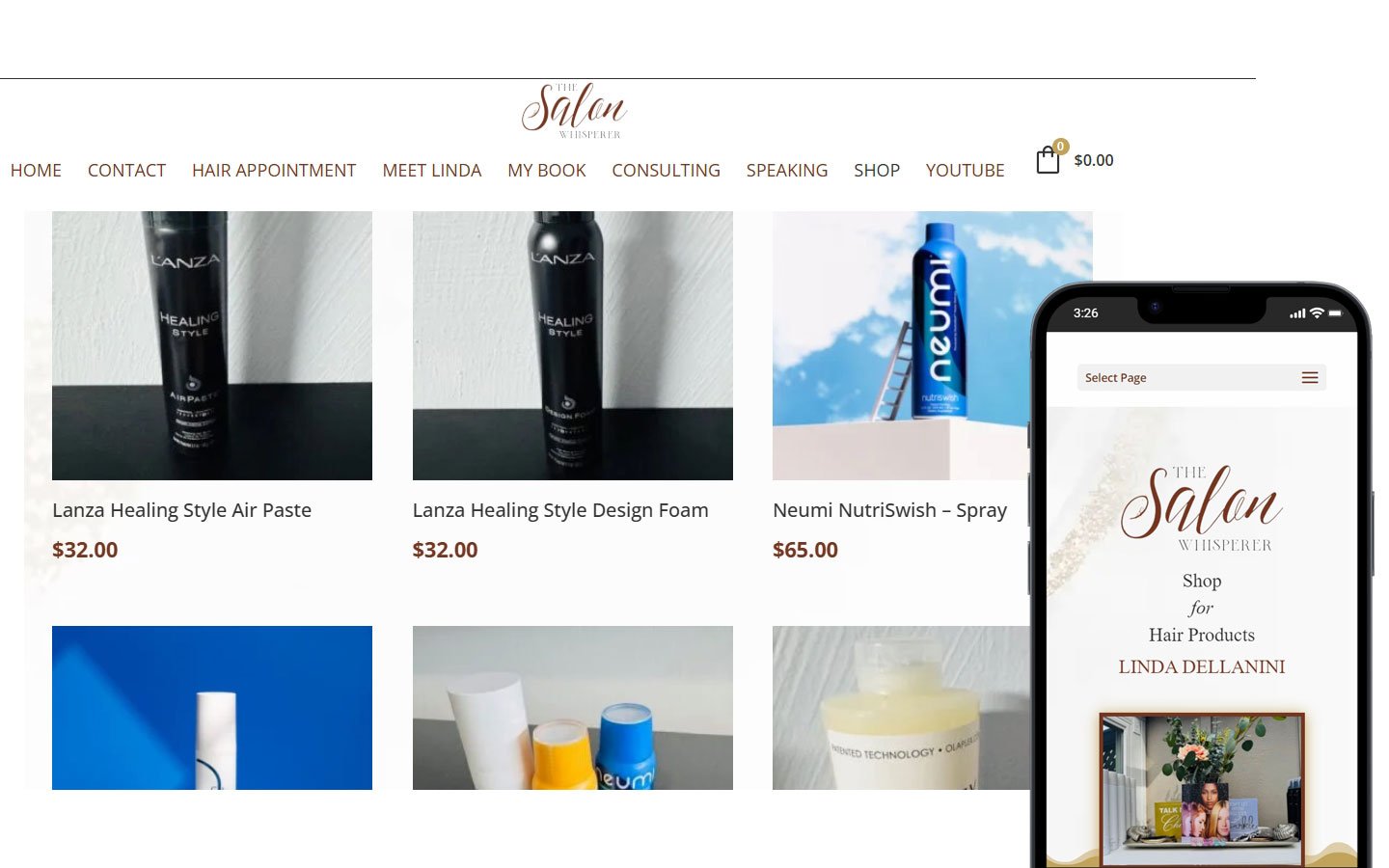The image size is (1389, 868).
Task: Click the Lanza Air Paste product photo
Action: [x=212, y=345]
